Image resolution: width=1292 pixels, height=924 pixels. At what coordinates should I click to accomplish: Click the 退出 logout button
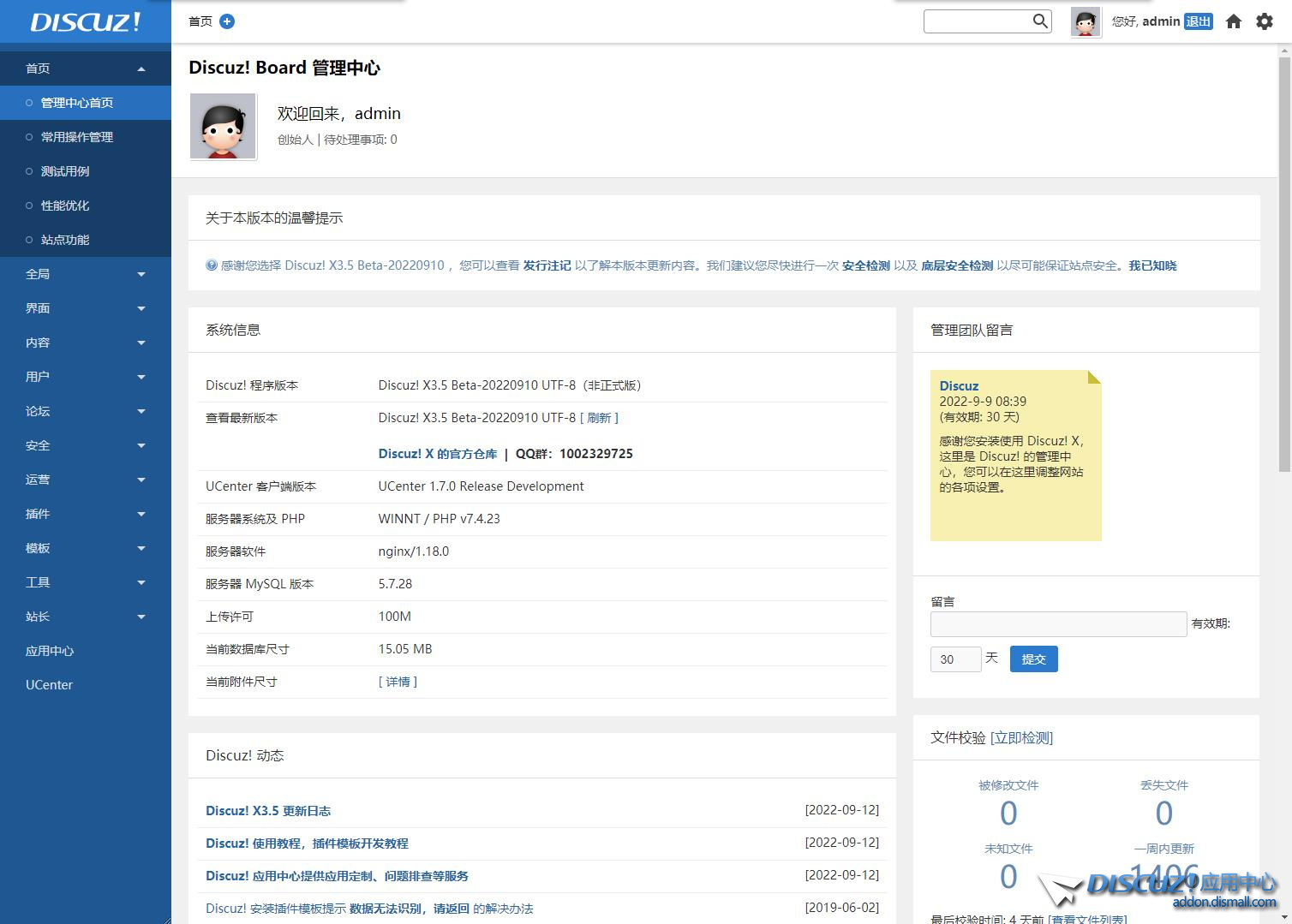point(1198,21)
